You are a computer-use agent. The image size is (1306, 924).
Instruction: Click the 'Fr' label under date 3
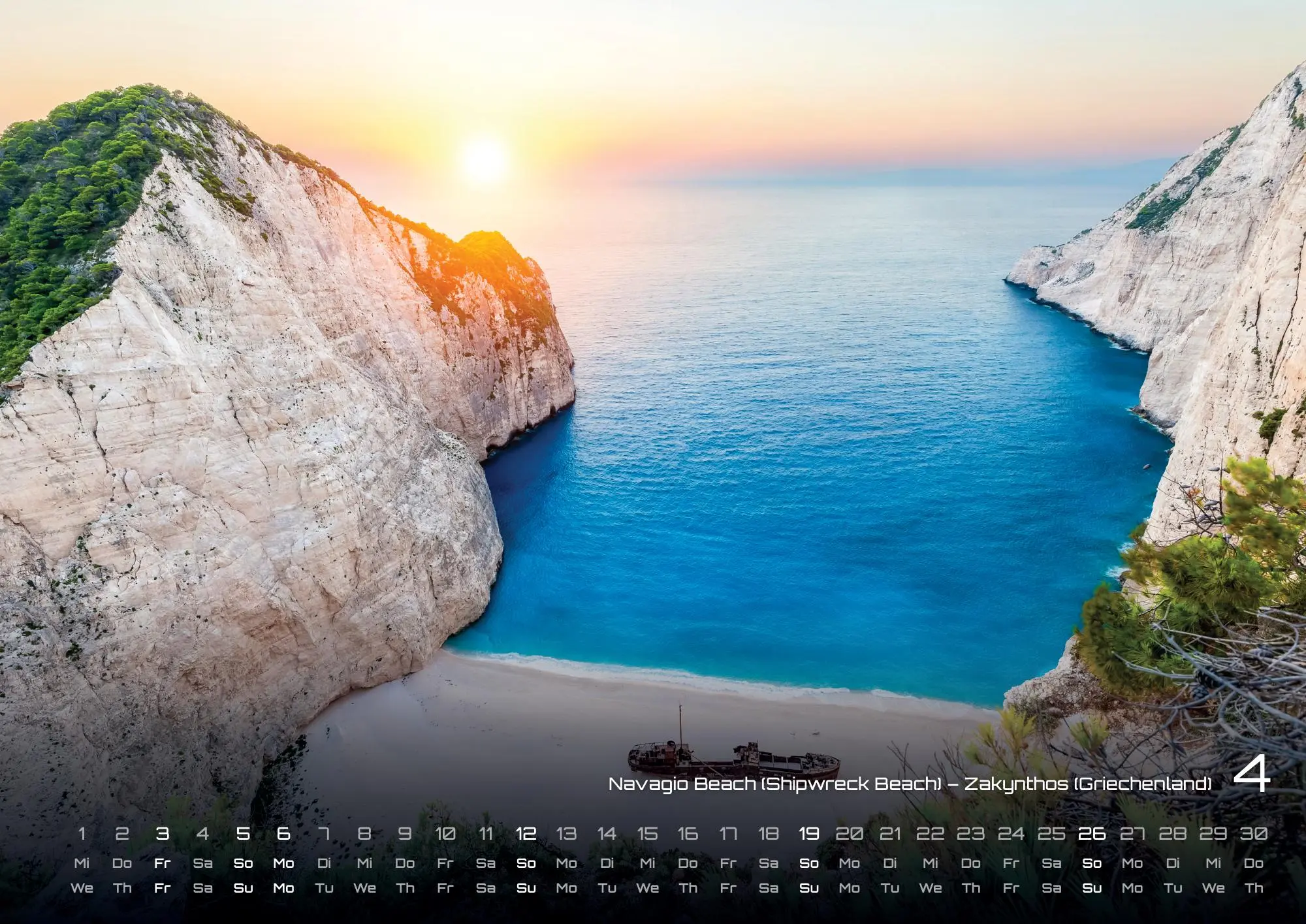point(163,863)
